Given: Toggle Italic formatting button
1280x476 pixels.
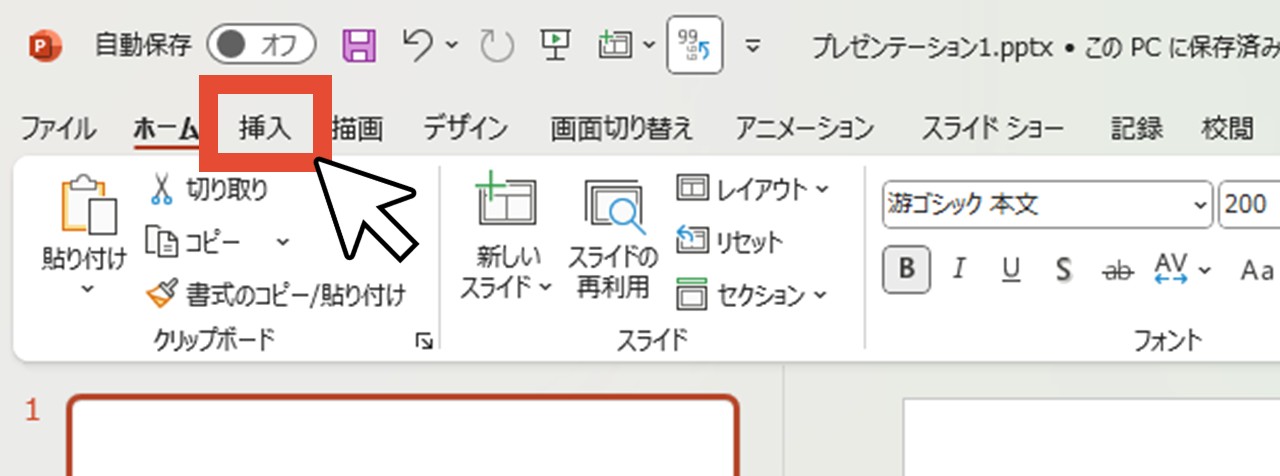Looking at the screenshot, I should (x=960, y=269).
